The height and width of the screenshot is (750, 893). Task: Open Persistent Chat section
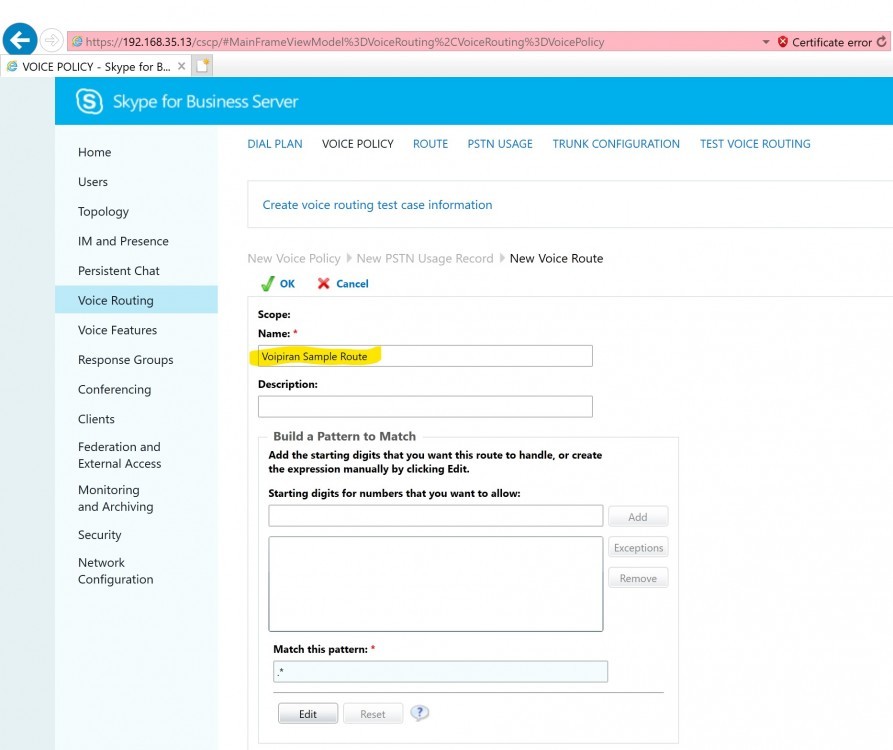(x=118, y=271)
